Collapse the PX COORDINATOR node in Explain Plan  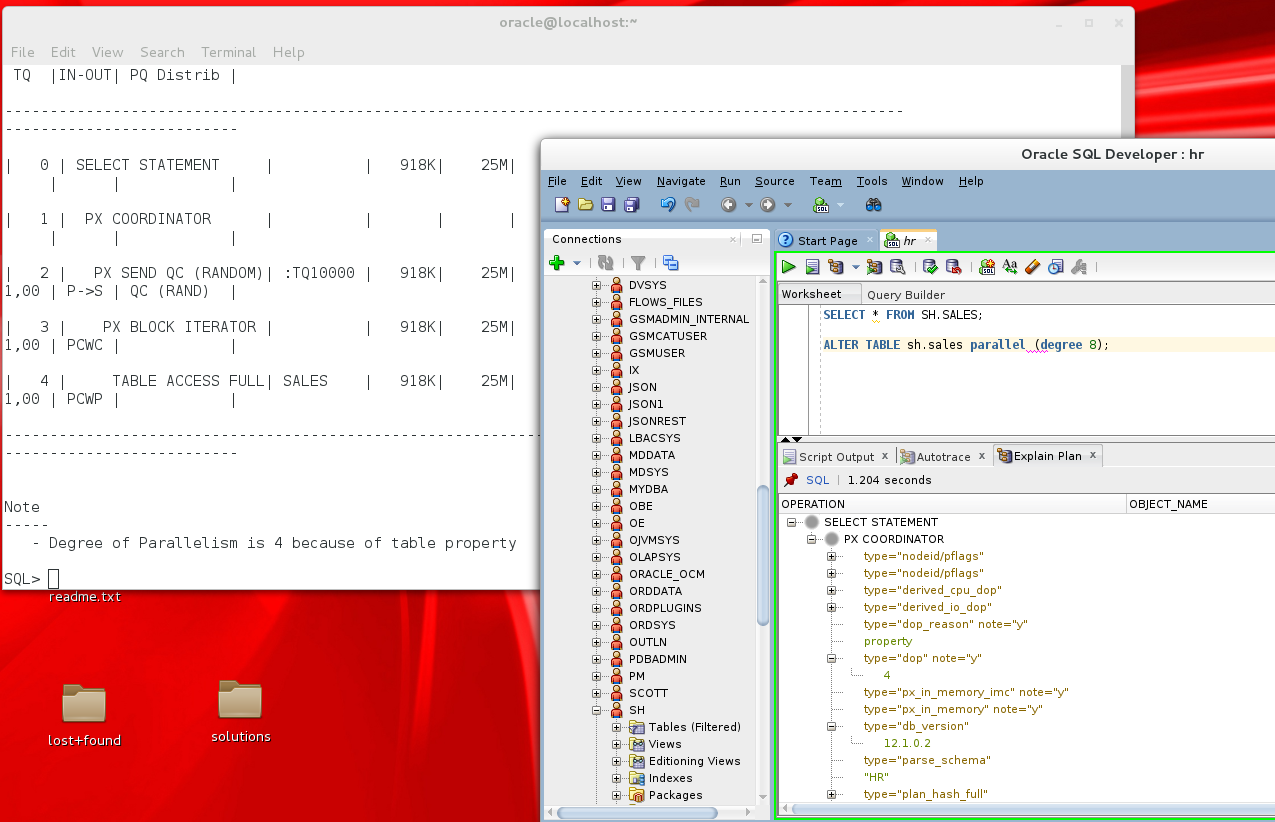pos(812,539)
